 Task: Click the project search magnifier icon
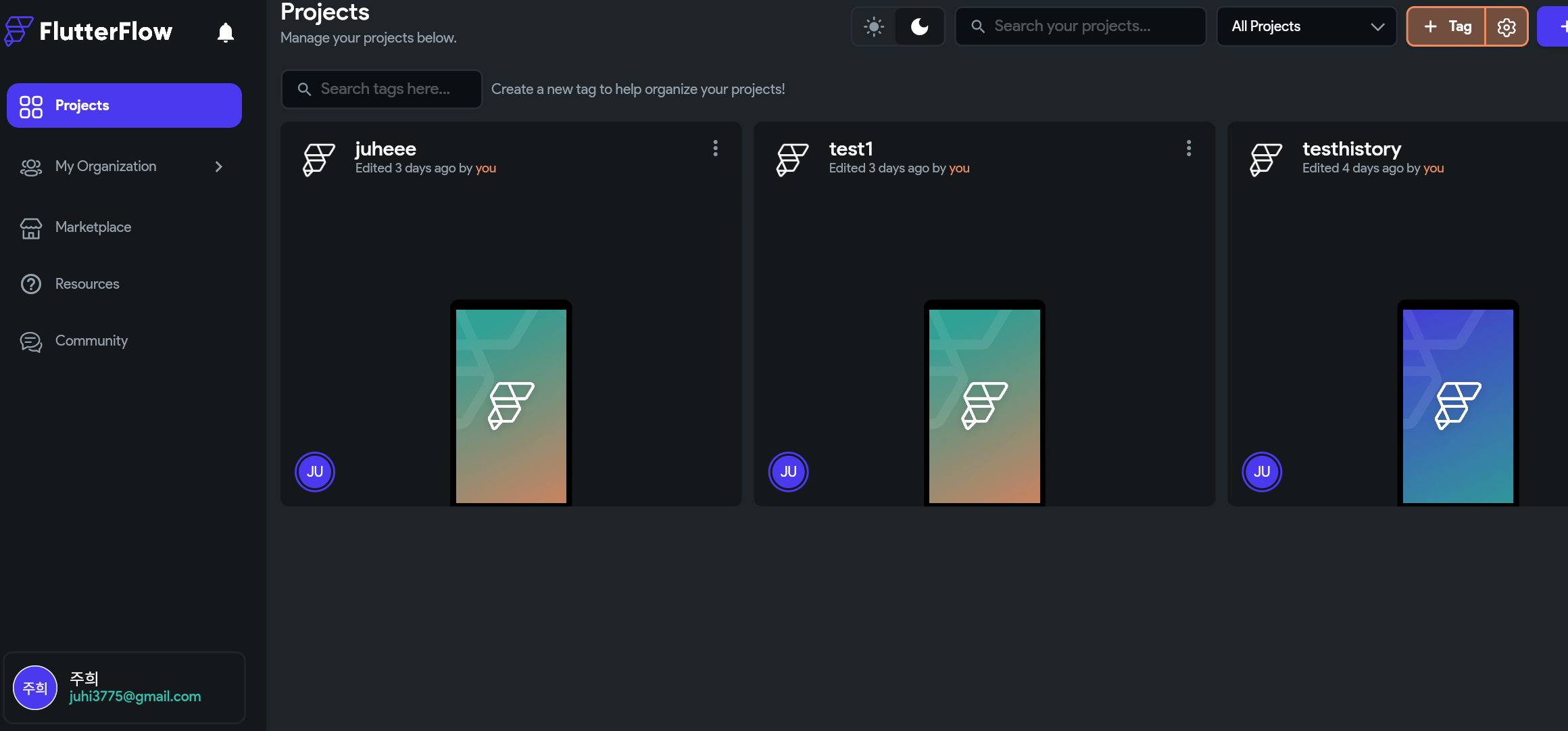[978, 26]
